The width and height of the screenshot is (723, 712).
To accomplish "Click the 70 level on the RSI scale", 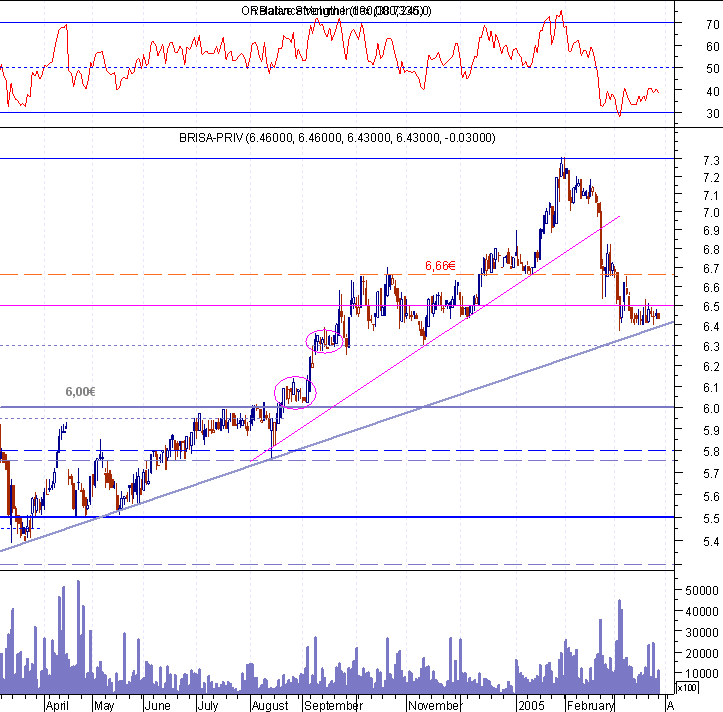I will [713, 24].
